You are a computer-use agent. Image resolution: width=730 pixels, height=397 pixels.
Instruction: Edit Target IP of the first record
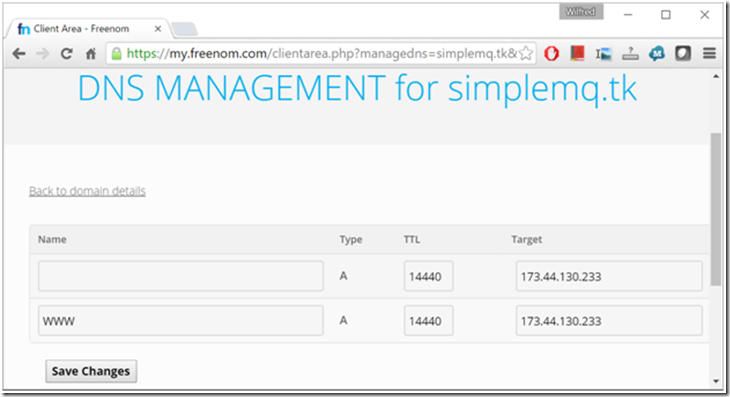click(x=609, y=276)
